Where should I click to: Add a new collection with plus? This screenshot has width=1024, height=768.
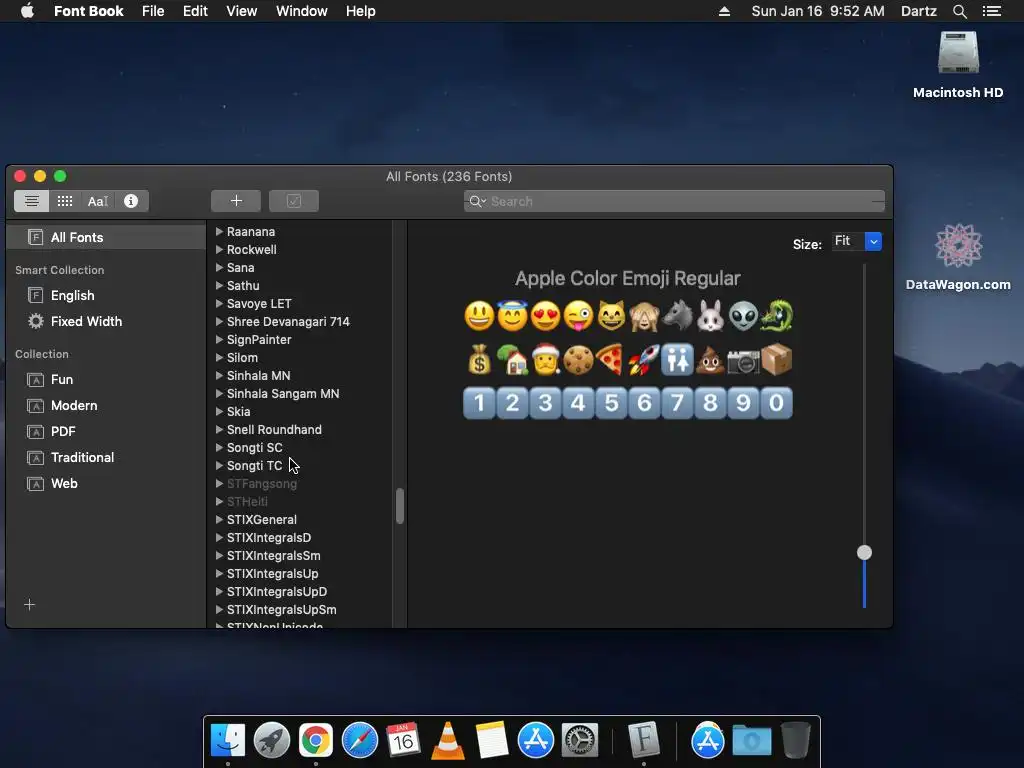[x=29, y=605]
